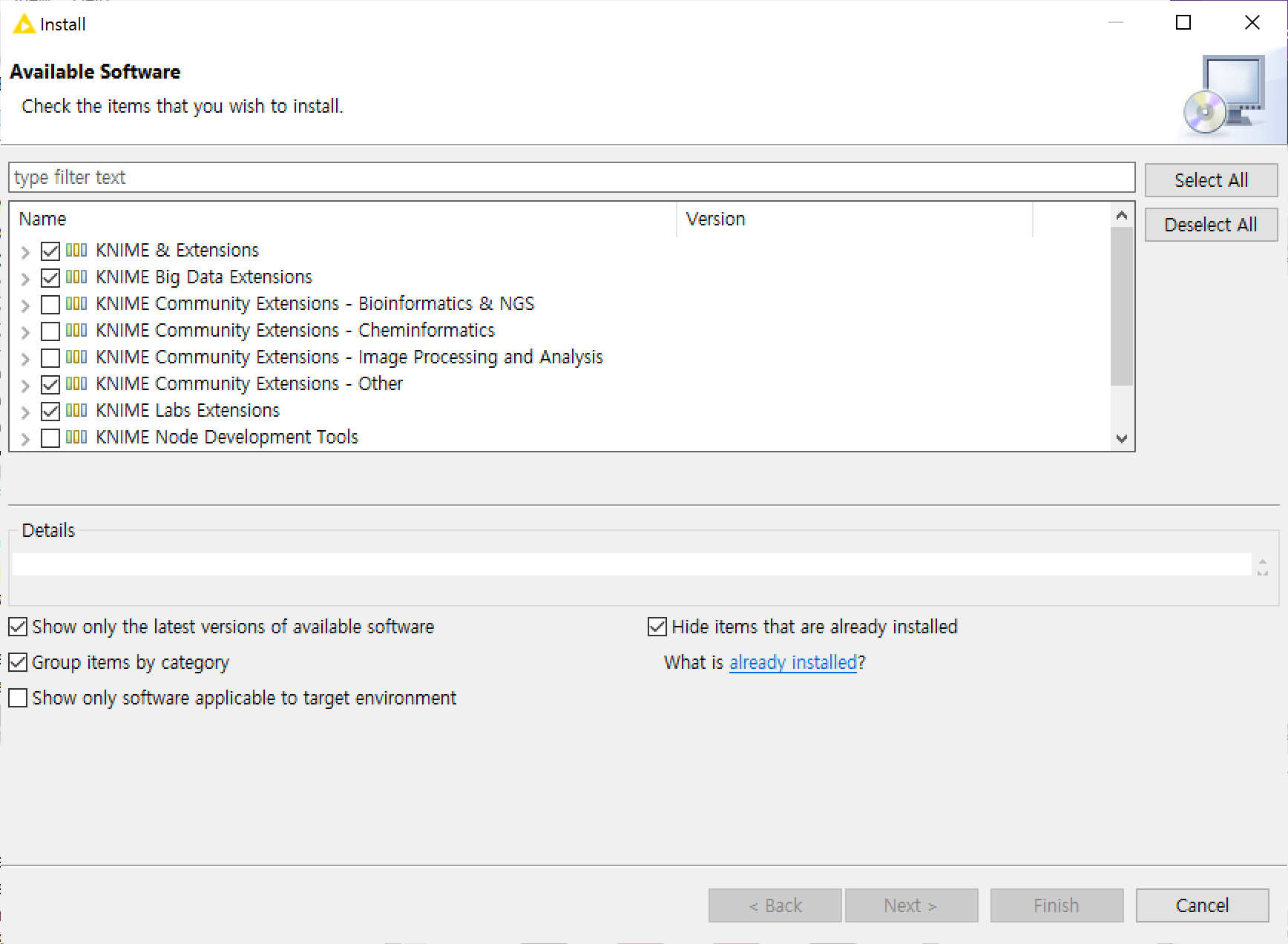1288x944 pixels.
Task: Click the software list scrollbar thumb
Action: 1122,306
